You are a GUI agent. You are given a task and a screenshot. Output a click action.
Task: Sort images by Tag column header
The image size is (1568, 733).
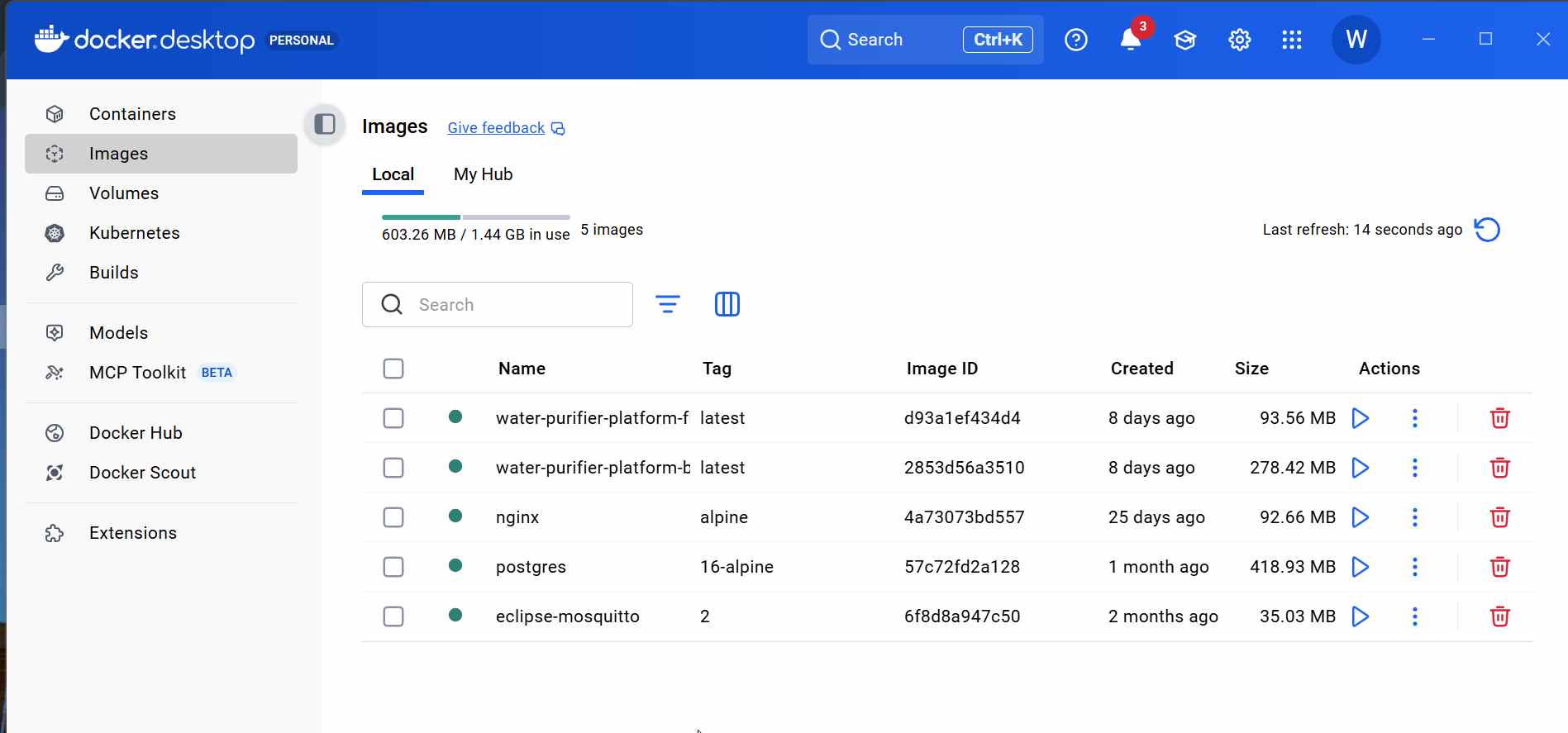click(x=717, y=369)
